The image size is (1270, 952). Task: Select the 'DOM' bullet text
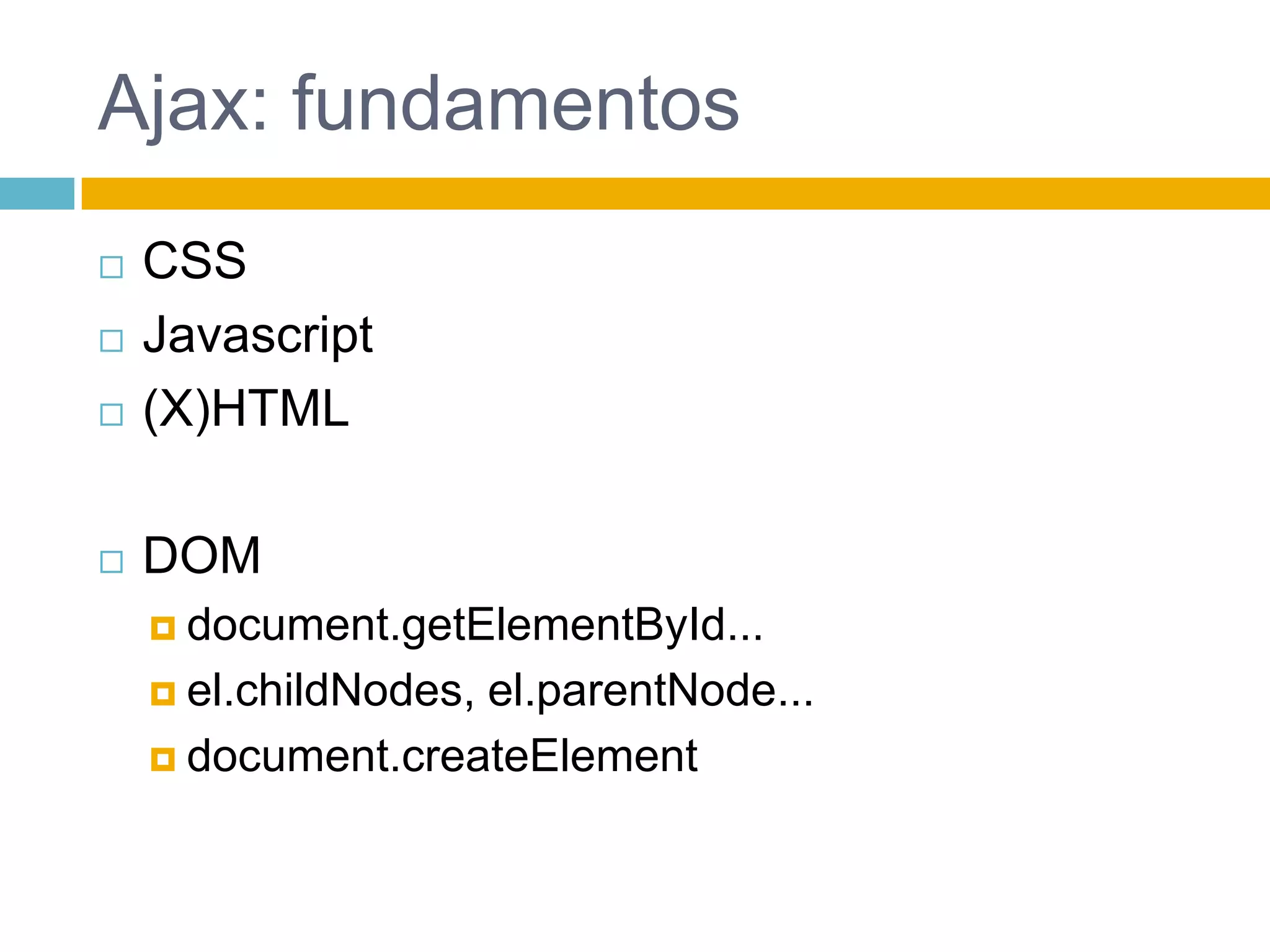pos(202,555)
